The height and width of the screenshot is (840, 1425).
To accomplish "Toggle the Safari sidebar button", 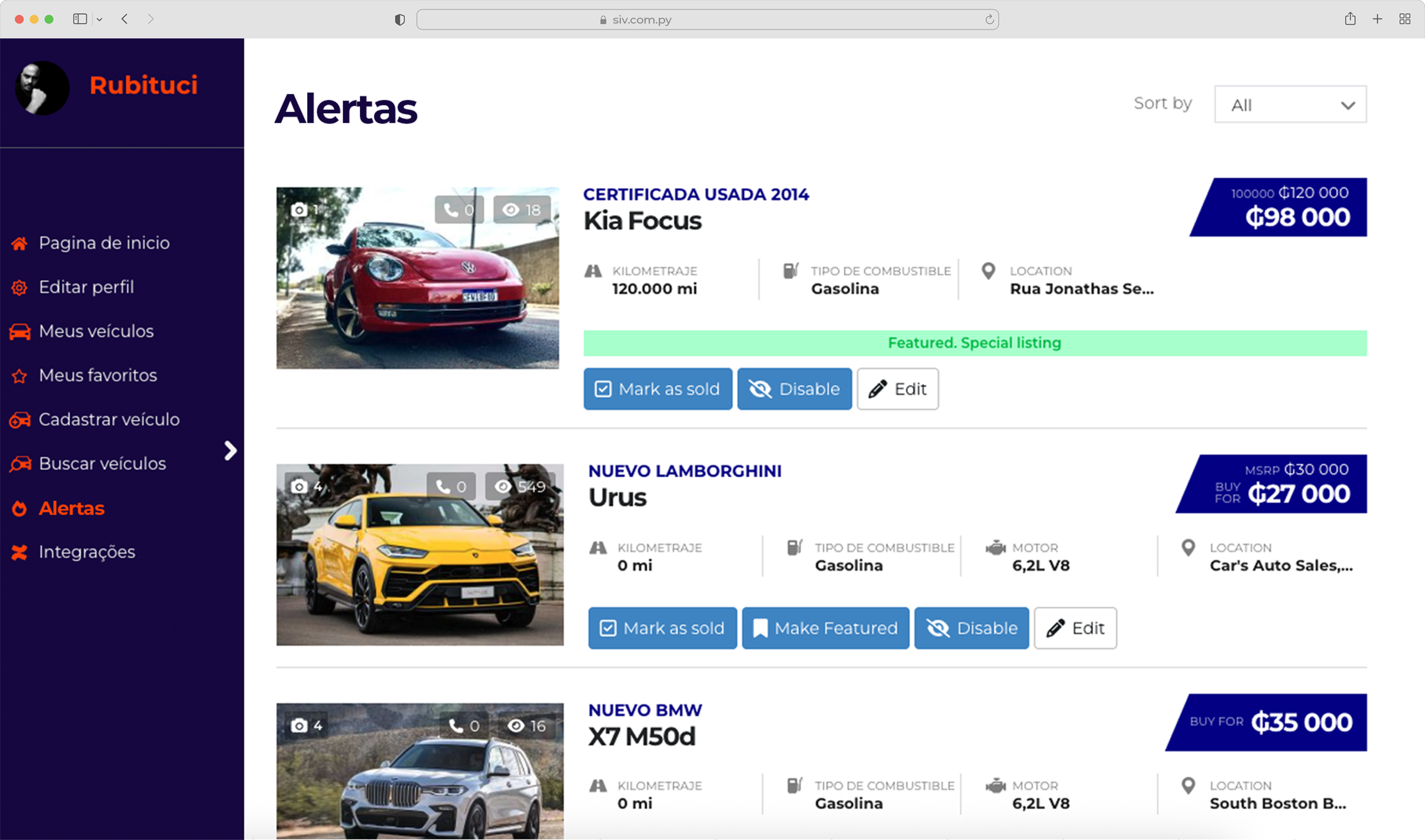I will 80,19.
